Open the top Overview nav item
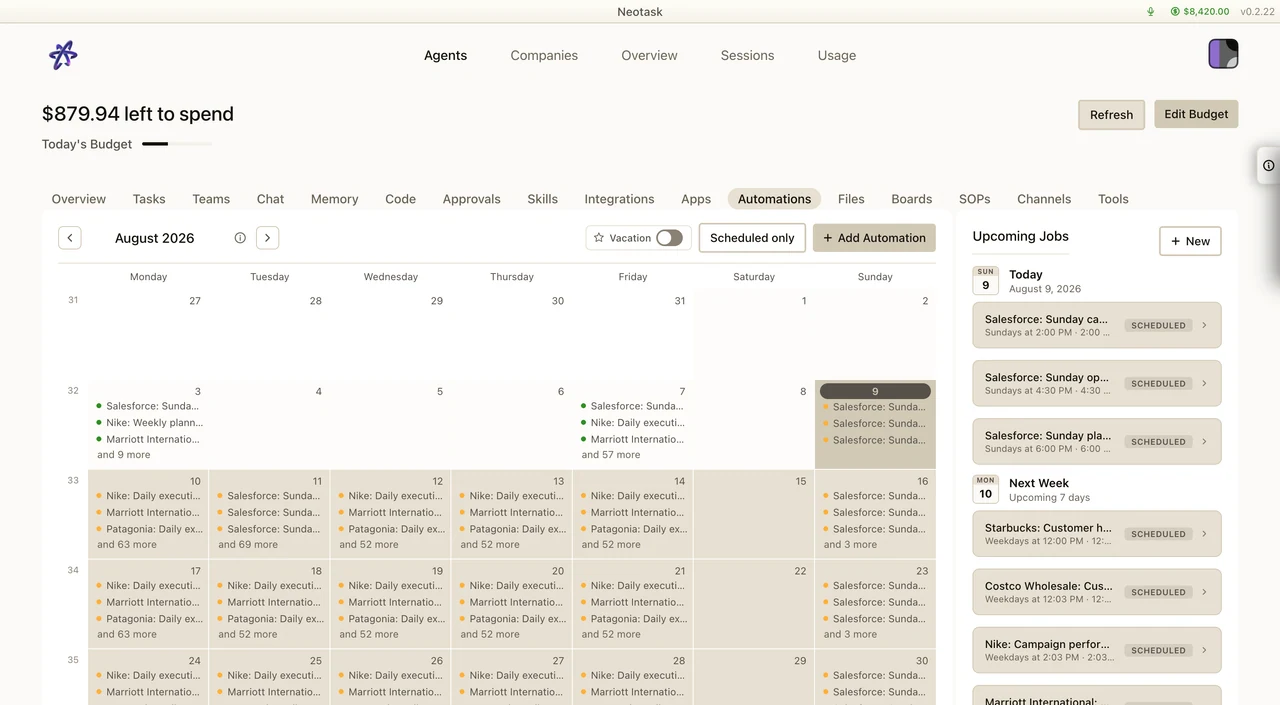The width and height of the screenshot is (1280, 705). 649,56
